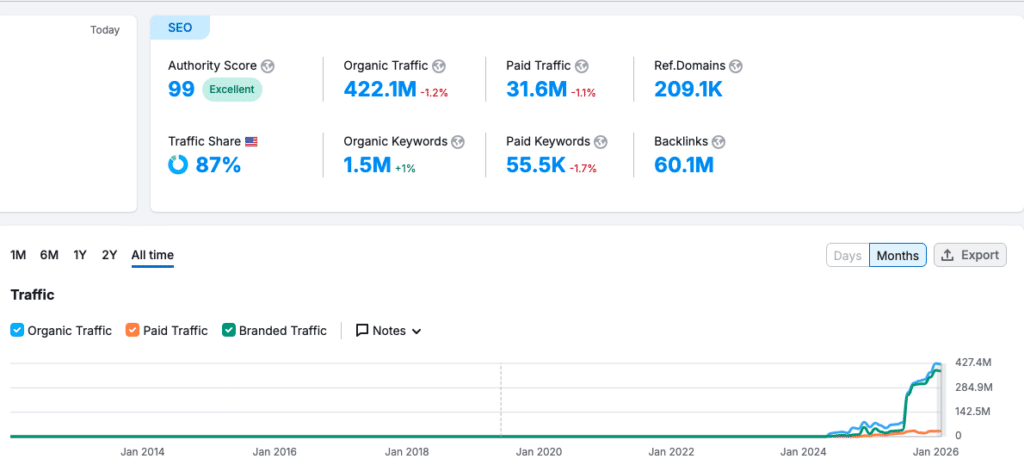1024x465 pixels.
Task: Expand the Notes dropdown
Action: coord(389,331)
